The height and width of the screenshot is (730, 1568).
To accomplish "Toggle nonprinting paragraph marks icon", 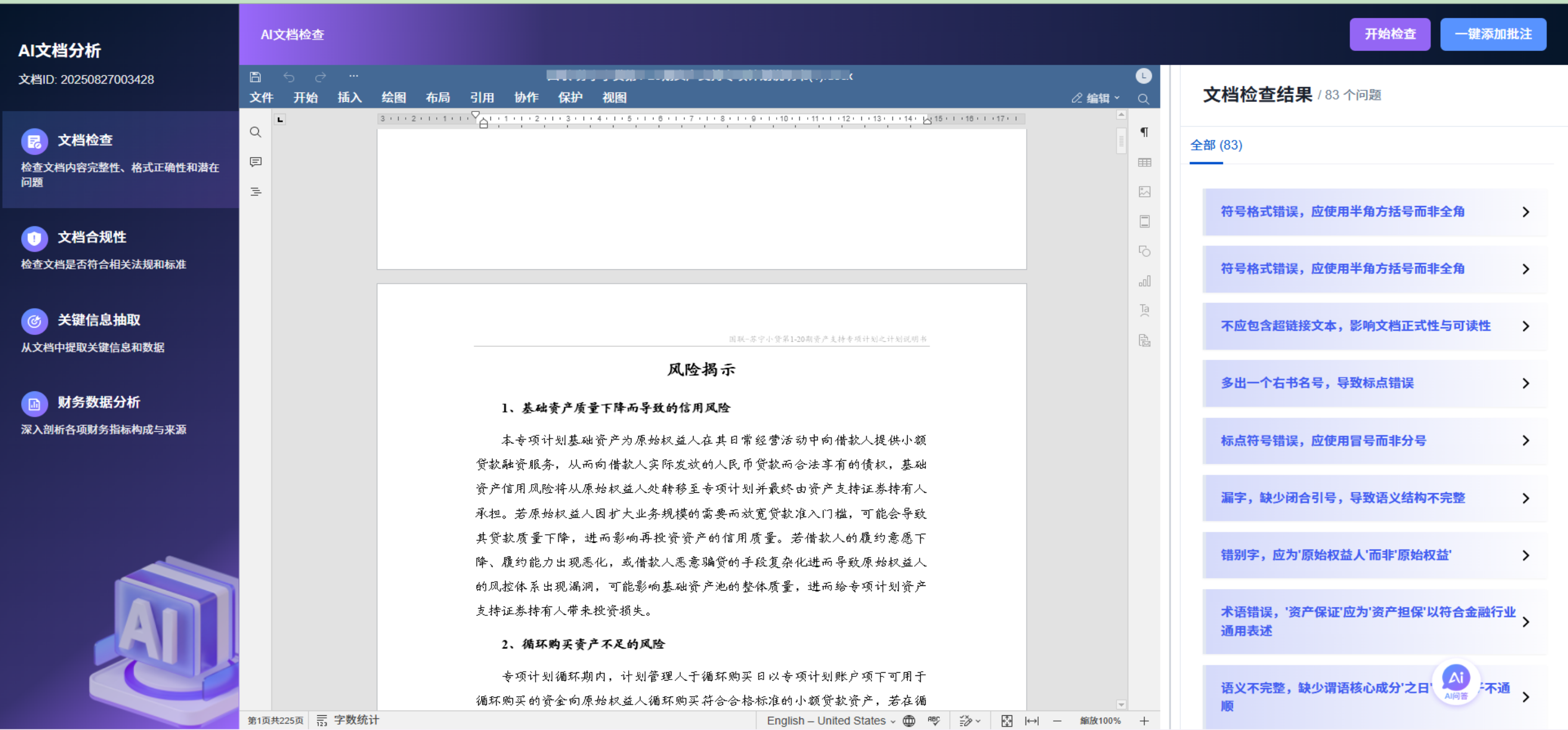I will pos(1144,132).
